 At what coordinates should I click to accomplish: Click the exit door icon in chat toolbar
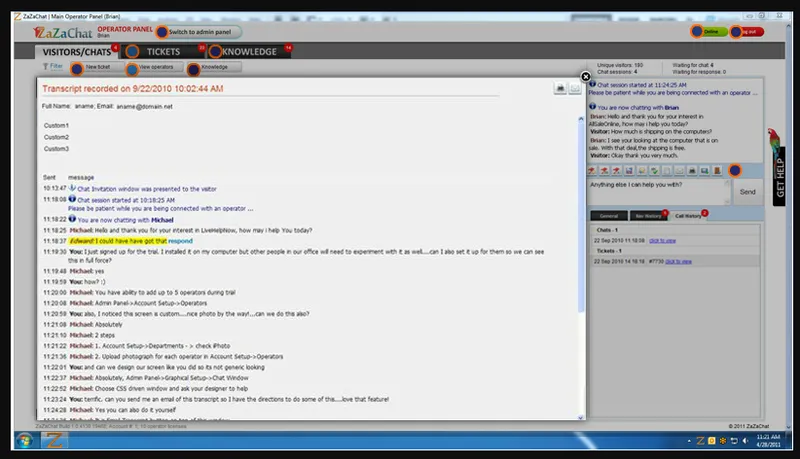[x=717, y=170]
